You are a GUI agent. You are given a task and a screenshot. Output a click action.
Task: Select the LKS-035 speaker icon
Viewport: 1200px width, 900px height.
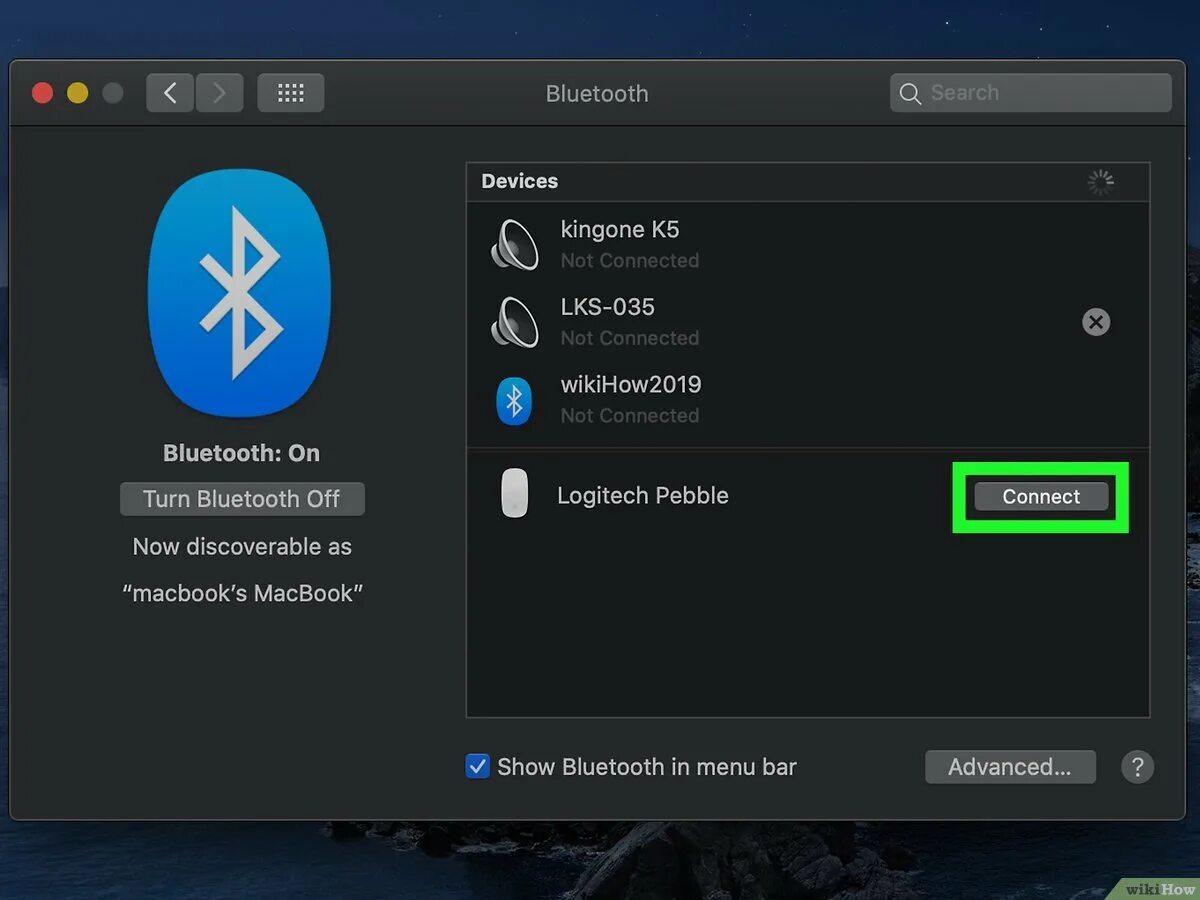point(515,322)
